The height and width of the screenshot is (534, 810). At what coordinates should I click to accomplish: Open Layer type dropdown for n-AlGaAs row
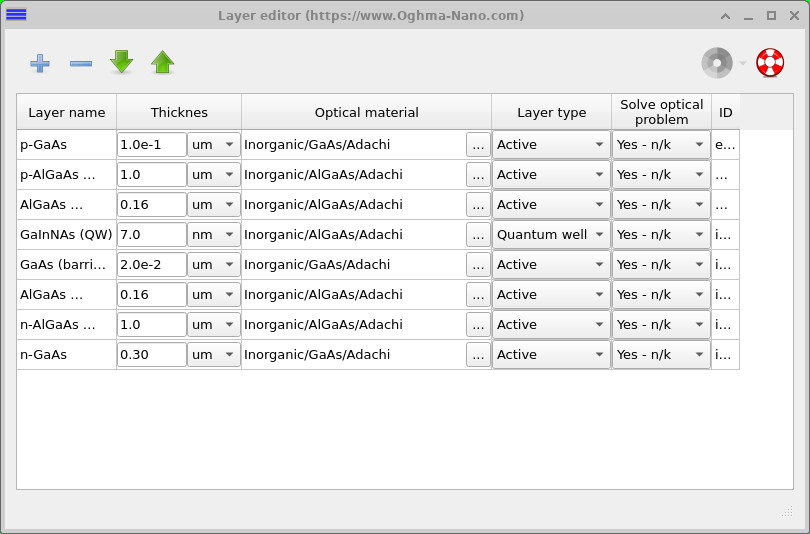click(x=551, y=324)
